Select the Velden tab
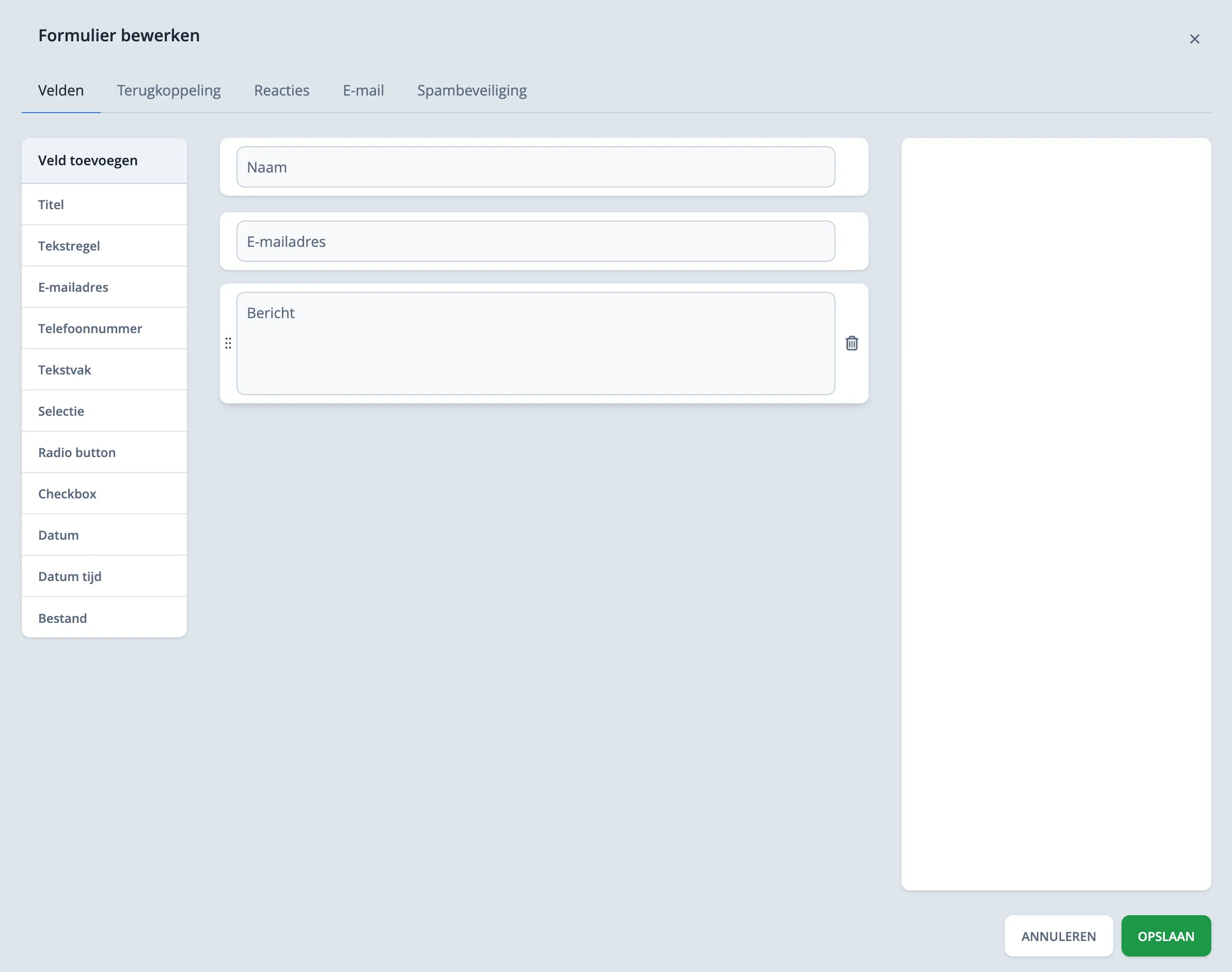This screenshot has height=972, width=1232. (61, 90)
